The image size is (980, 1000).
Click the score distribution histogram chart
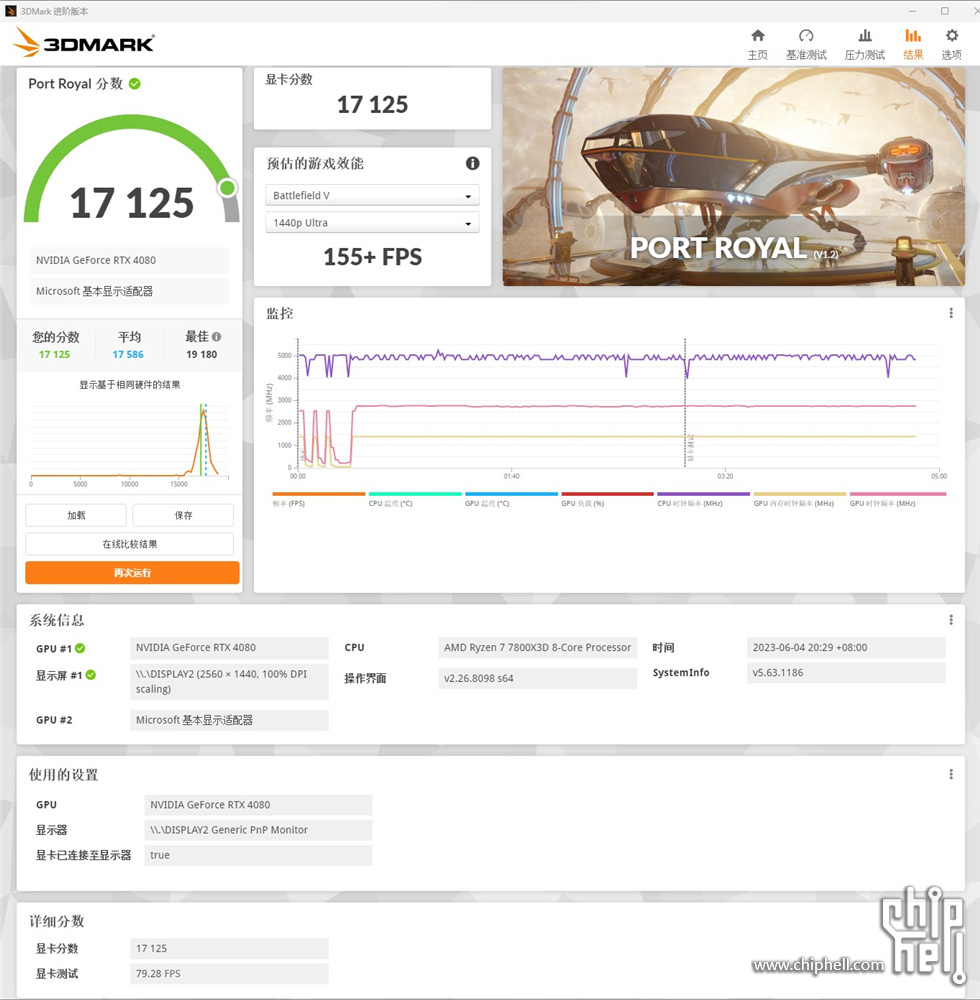(x=129, y=443)
